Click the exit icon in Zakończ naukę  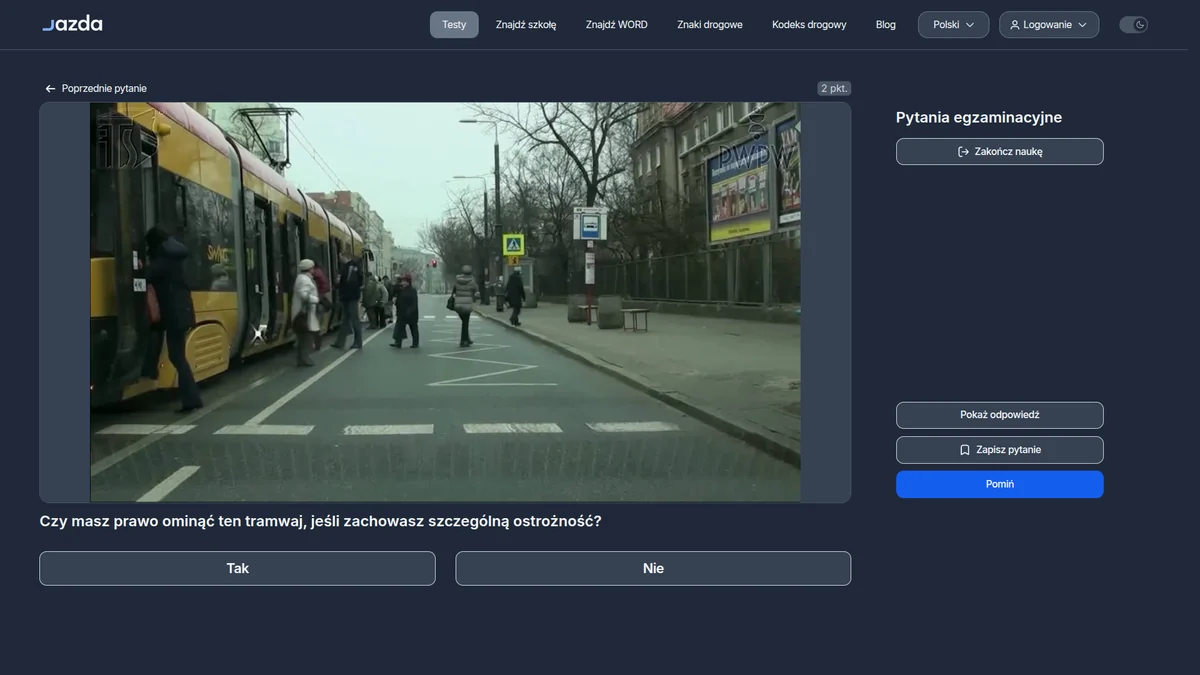tap(963, 152)
